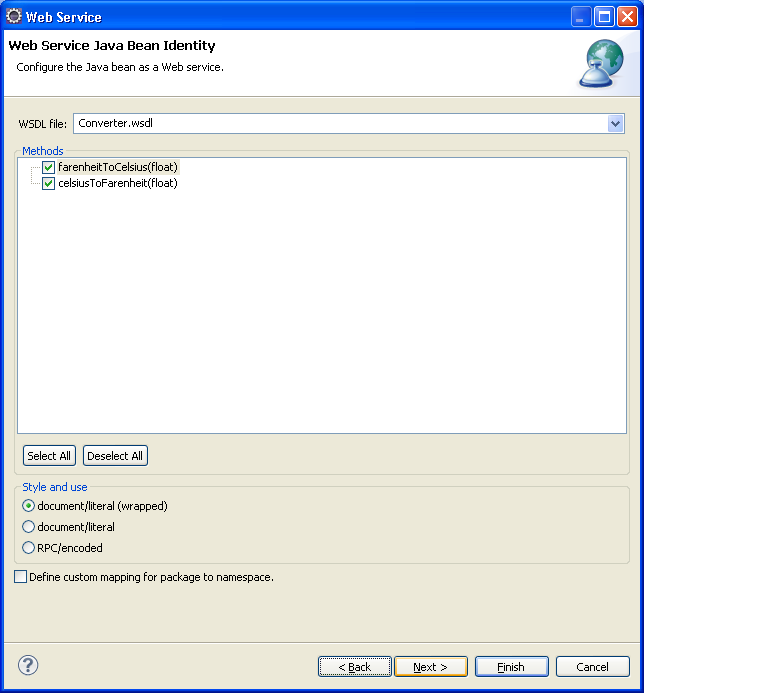Viewport: 762px width, 693px height.
Task: Choose the document/literal radio button
Action: tap(29, 527)
